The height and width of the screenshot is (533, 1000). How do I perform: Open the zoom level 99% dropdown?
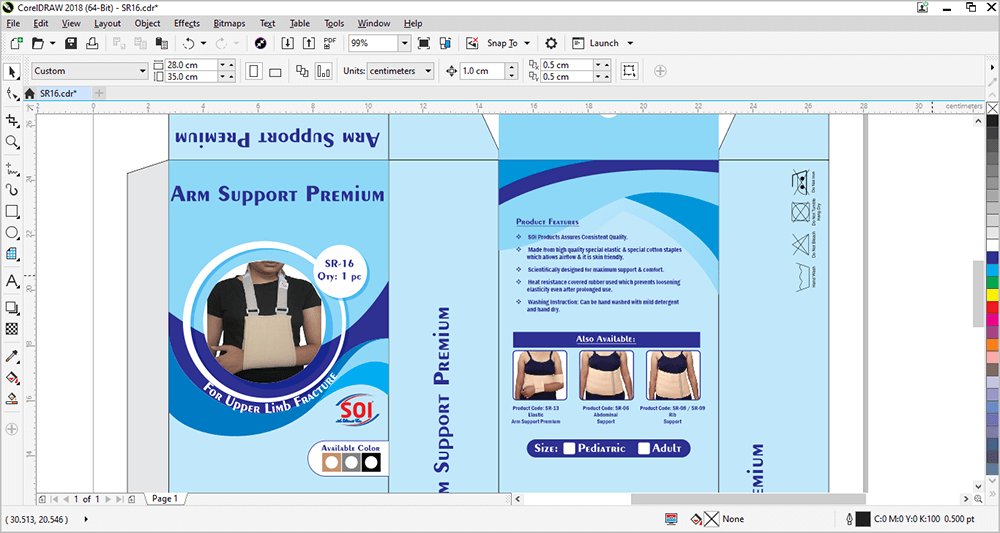(x=404, y=43)
